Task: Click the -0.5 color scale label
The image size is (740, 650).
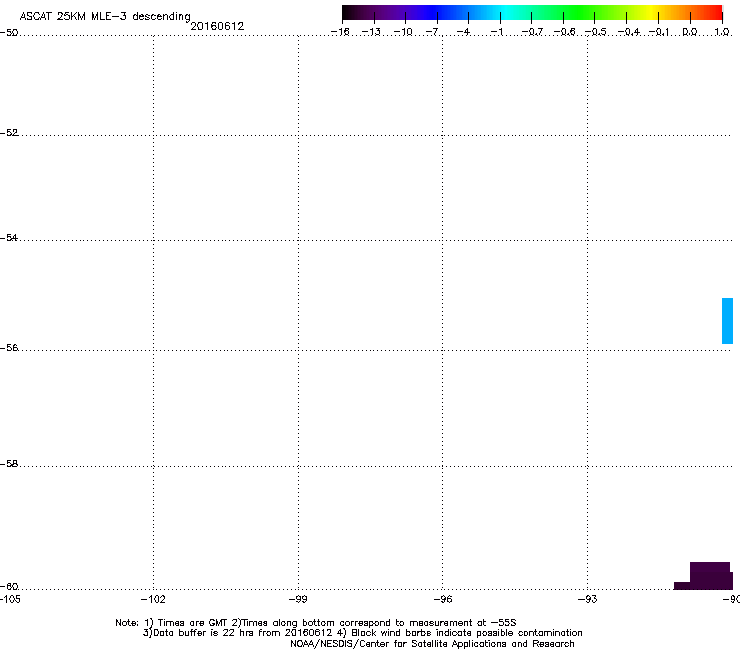Action: (x=596, y=32)
